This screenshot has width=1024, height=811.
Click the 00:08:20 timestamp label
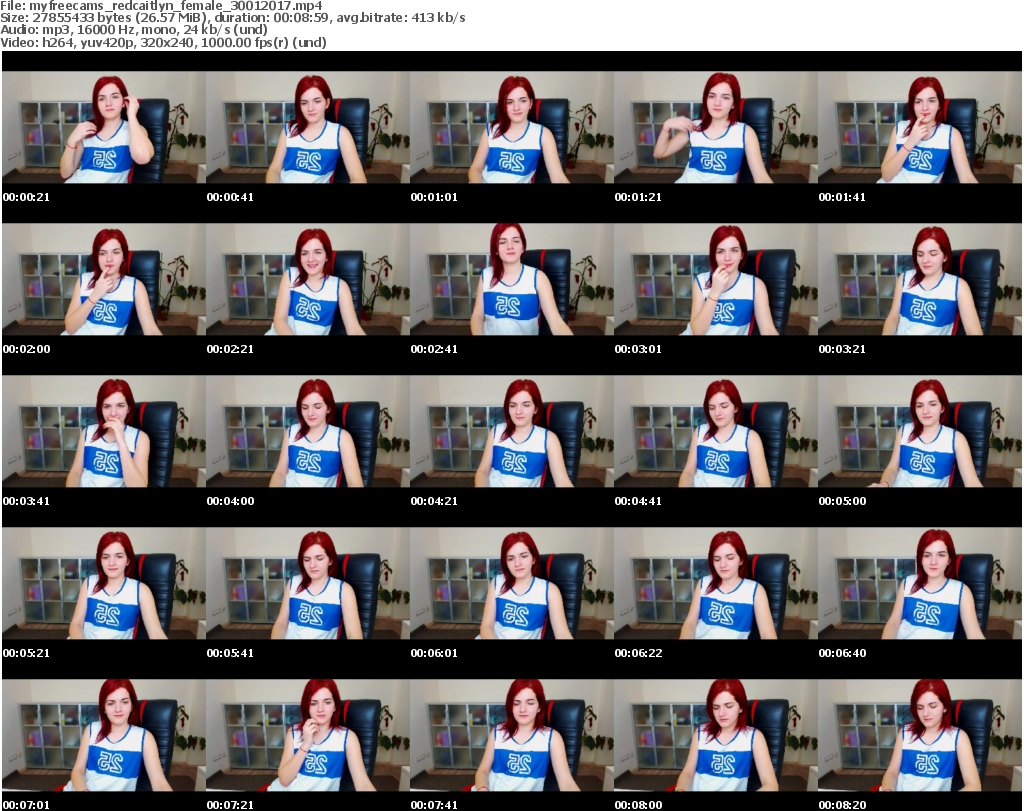coord(842,805)
